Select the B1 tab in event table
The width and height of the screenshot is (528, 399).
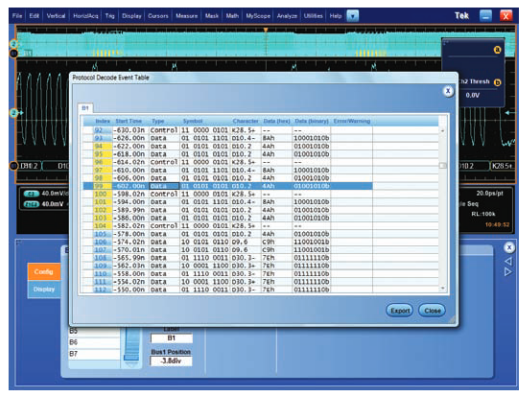click(x=86, y=108)
